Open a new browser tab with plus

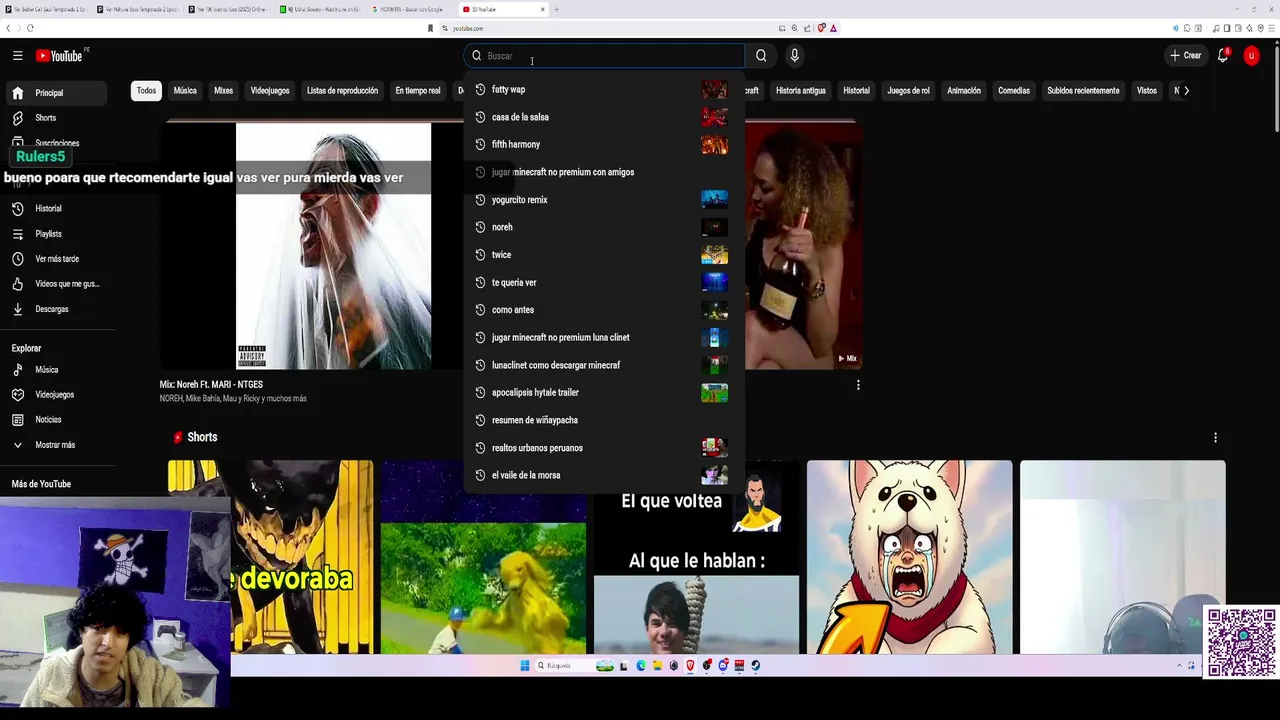coord(557,9)
